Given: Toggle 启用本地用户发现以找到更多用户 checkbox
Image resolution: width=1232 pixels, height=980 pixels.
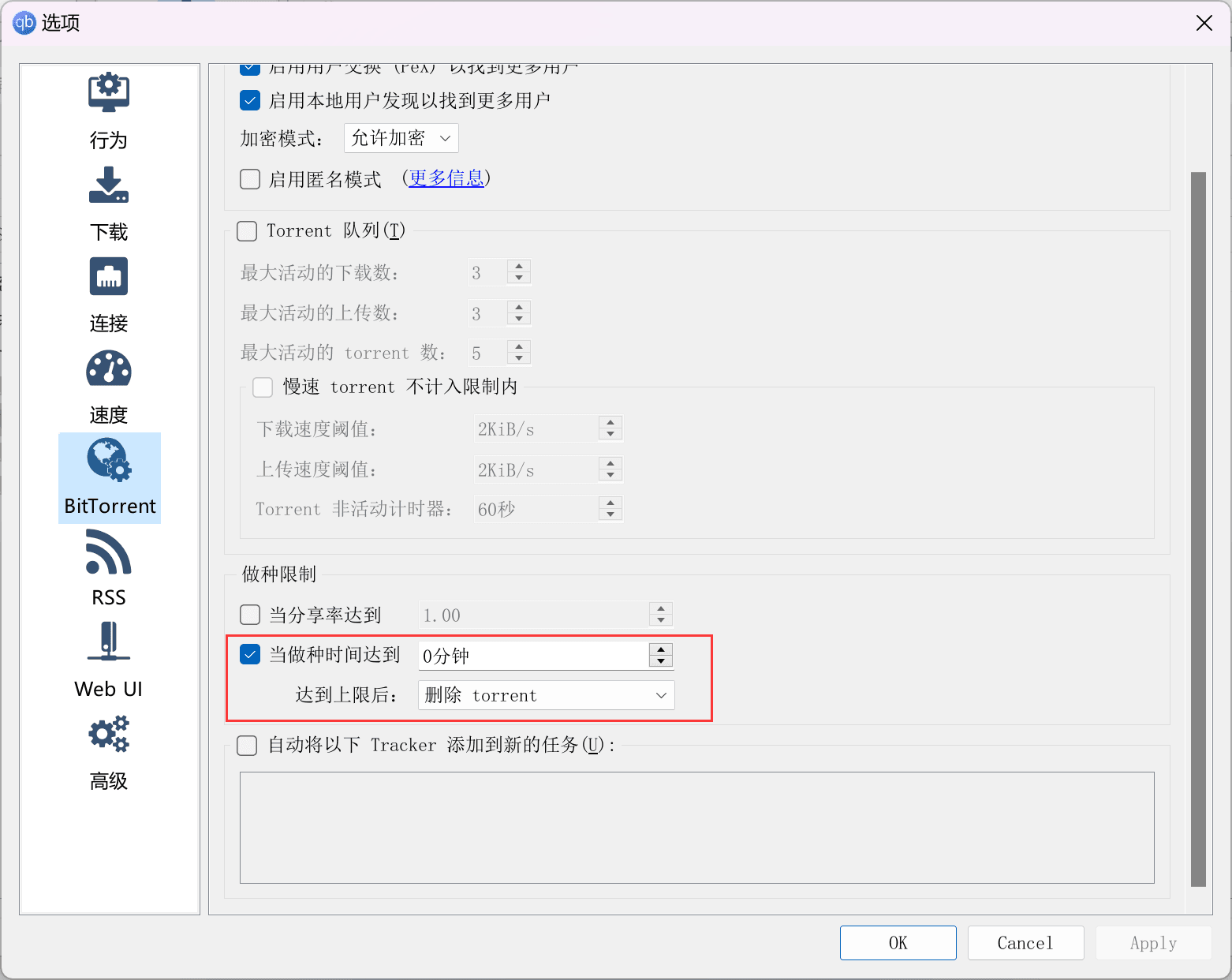Looking at the screenshot, I should pyautogui.click(x=250, y=100).
